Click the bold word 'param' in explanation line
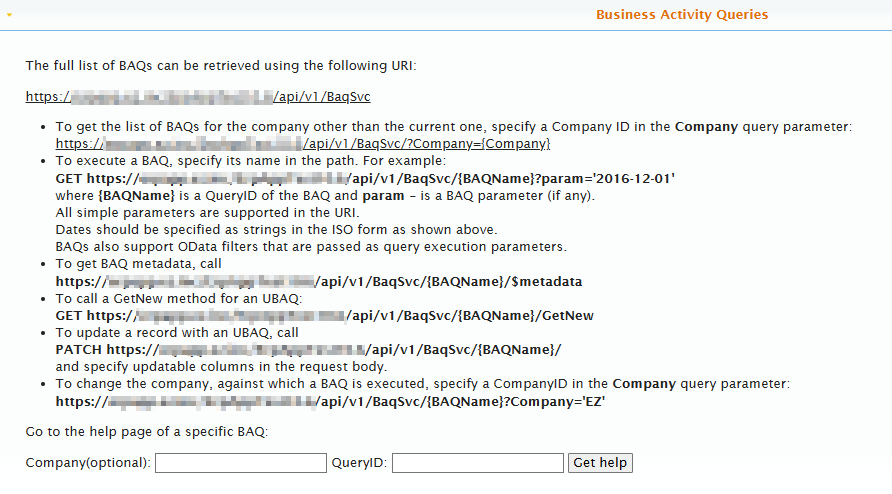Image resolution: width=892 pixels, height=494 pixels. pyautogui.click(x=383, y=196)
